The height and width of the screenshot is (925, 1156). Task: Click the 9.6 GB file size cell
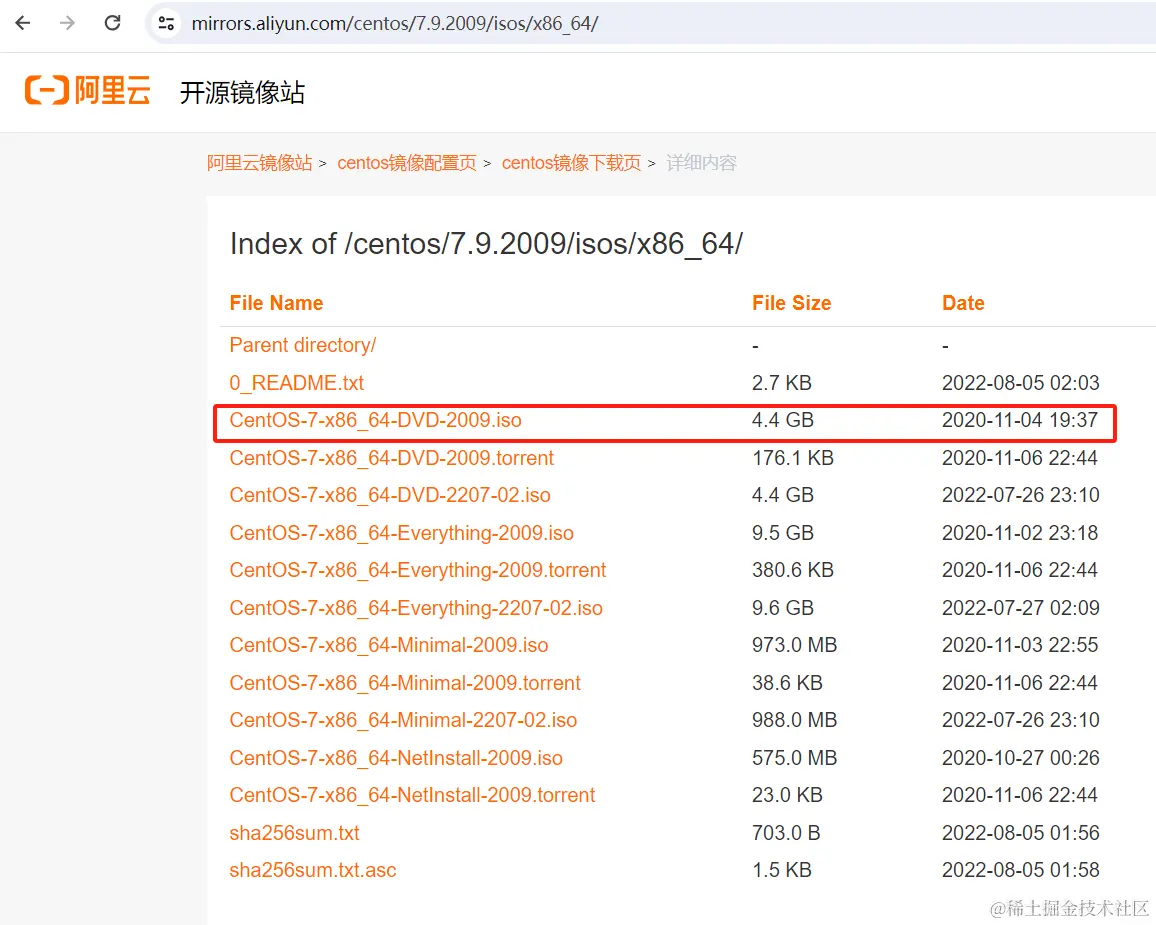(x=783, y=608)
